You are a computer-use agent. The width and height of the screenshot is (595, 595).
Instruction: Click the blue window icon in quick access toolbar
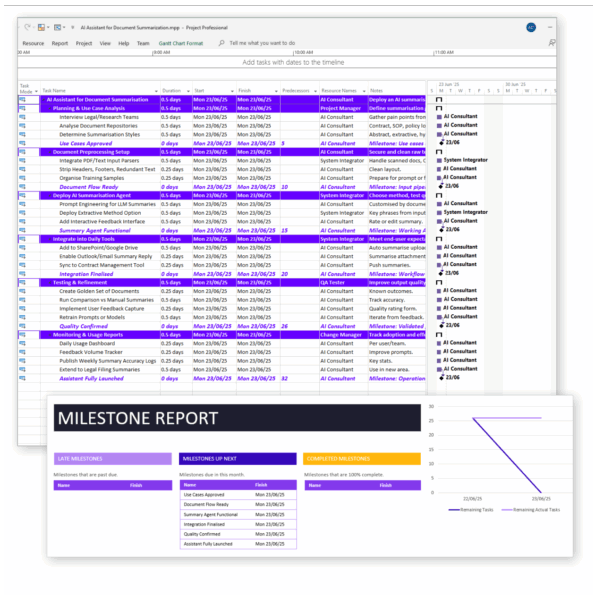tap(57, 27)
